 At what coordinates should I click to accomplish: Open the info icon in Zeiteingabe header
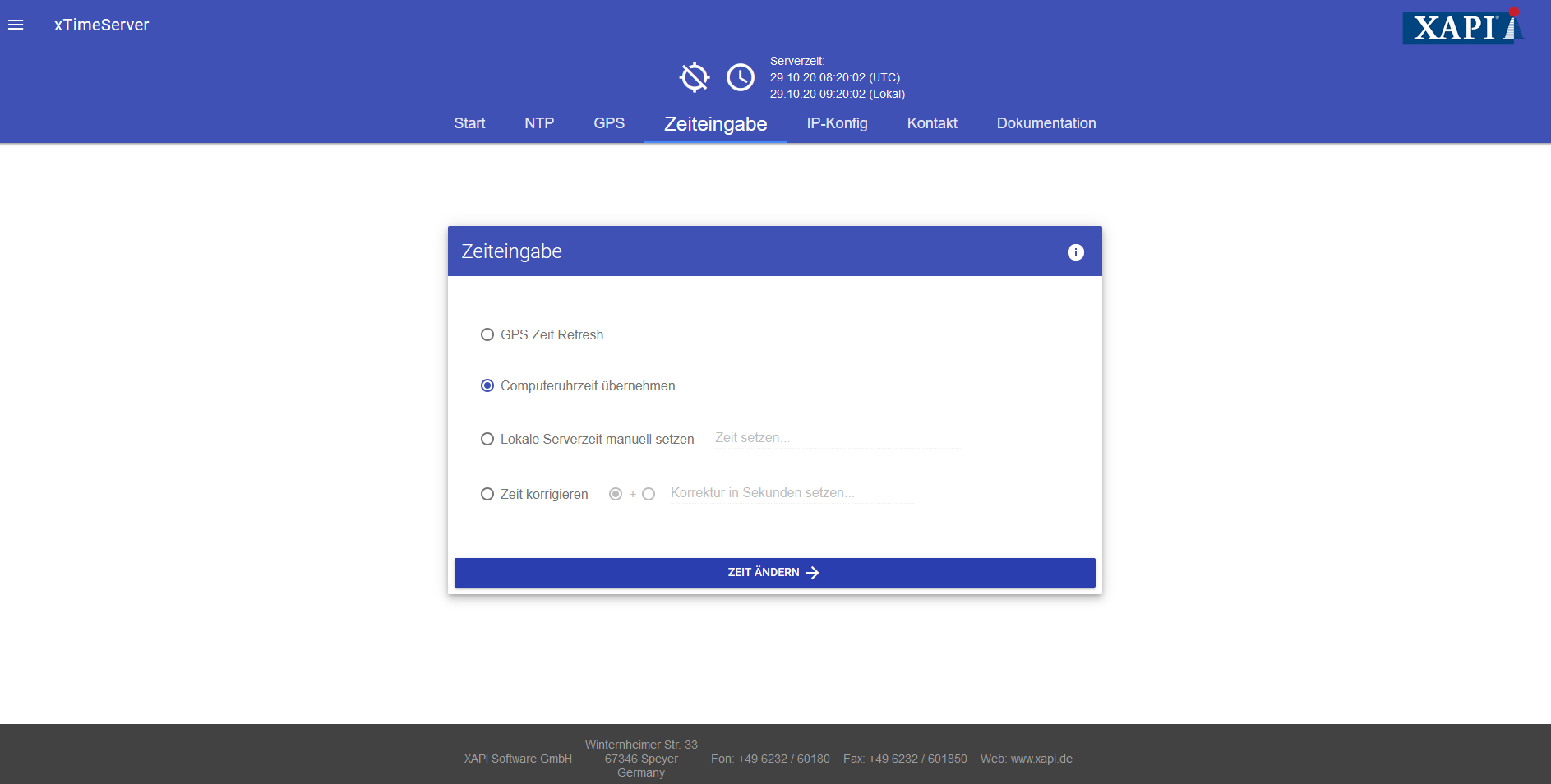[1075, 252]
